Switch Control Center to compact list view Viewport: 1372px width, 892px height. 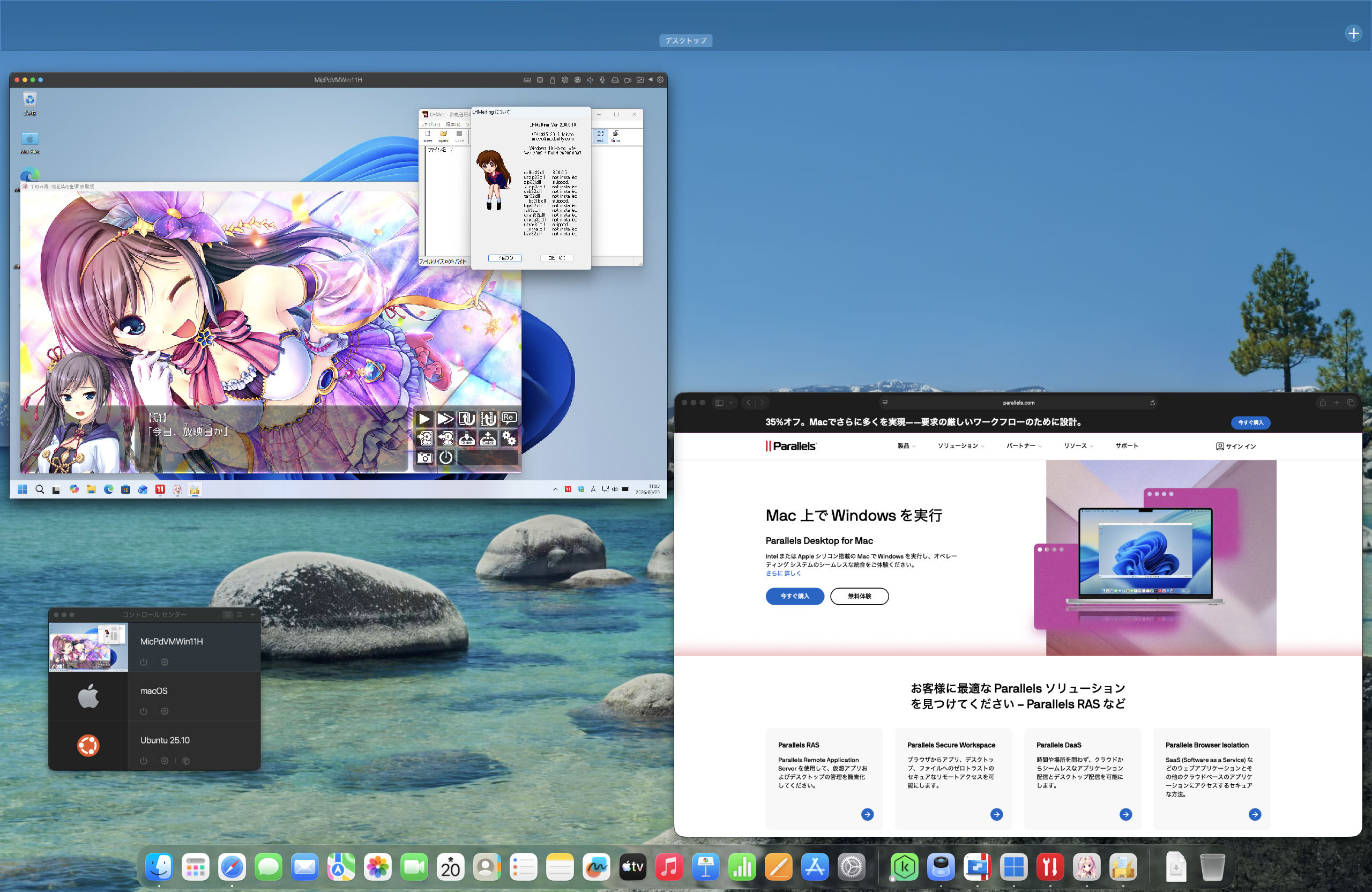[239, 615]
